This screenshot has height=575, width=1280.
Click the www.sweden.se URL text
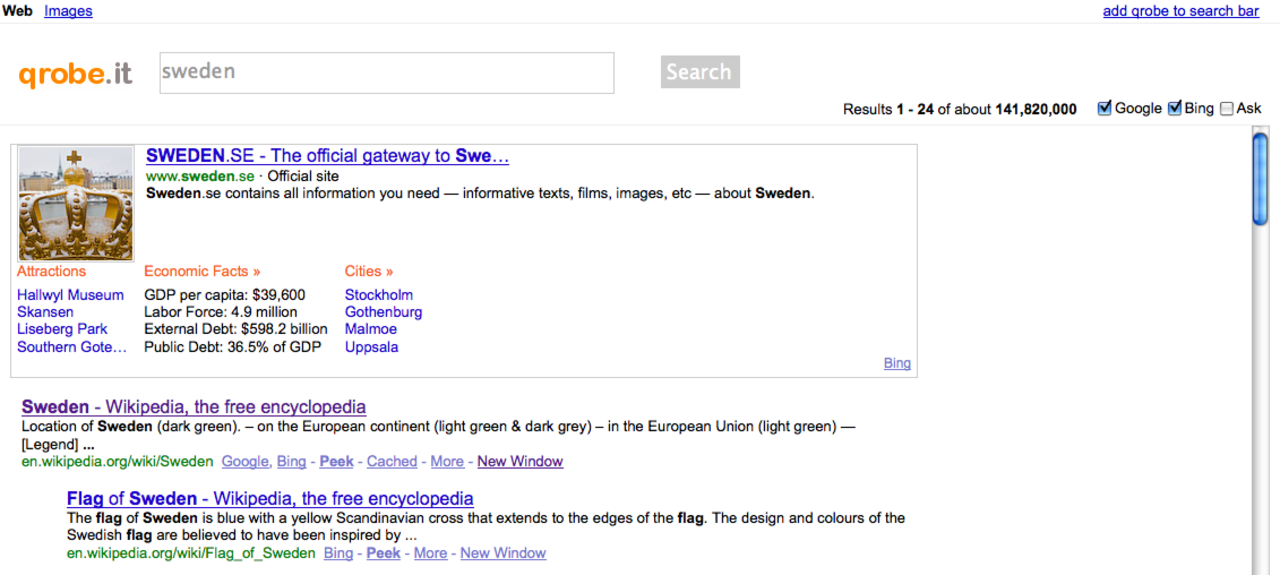click(200, 176)
